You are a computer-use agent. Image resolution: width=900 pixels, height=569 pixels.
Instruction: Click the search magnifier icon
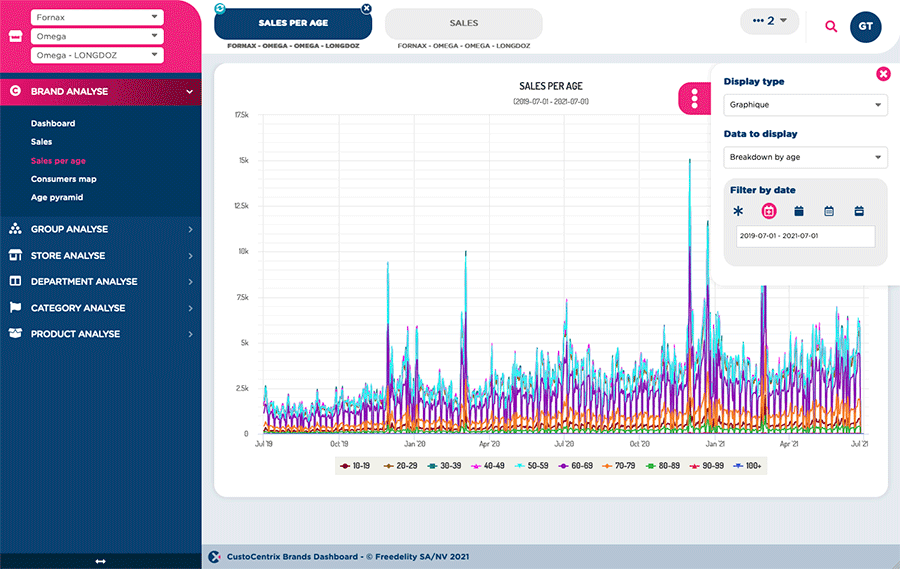pos(831,27)
